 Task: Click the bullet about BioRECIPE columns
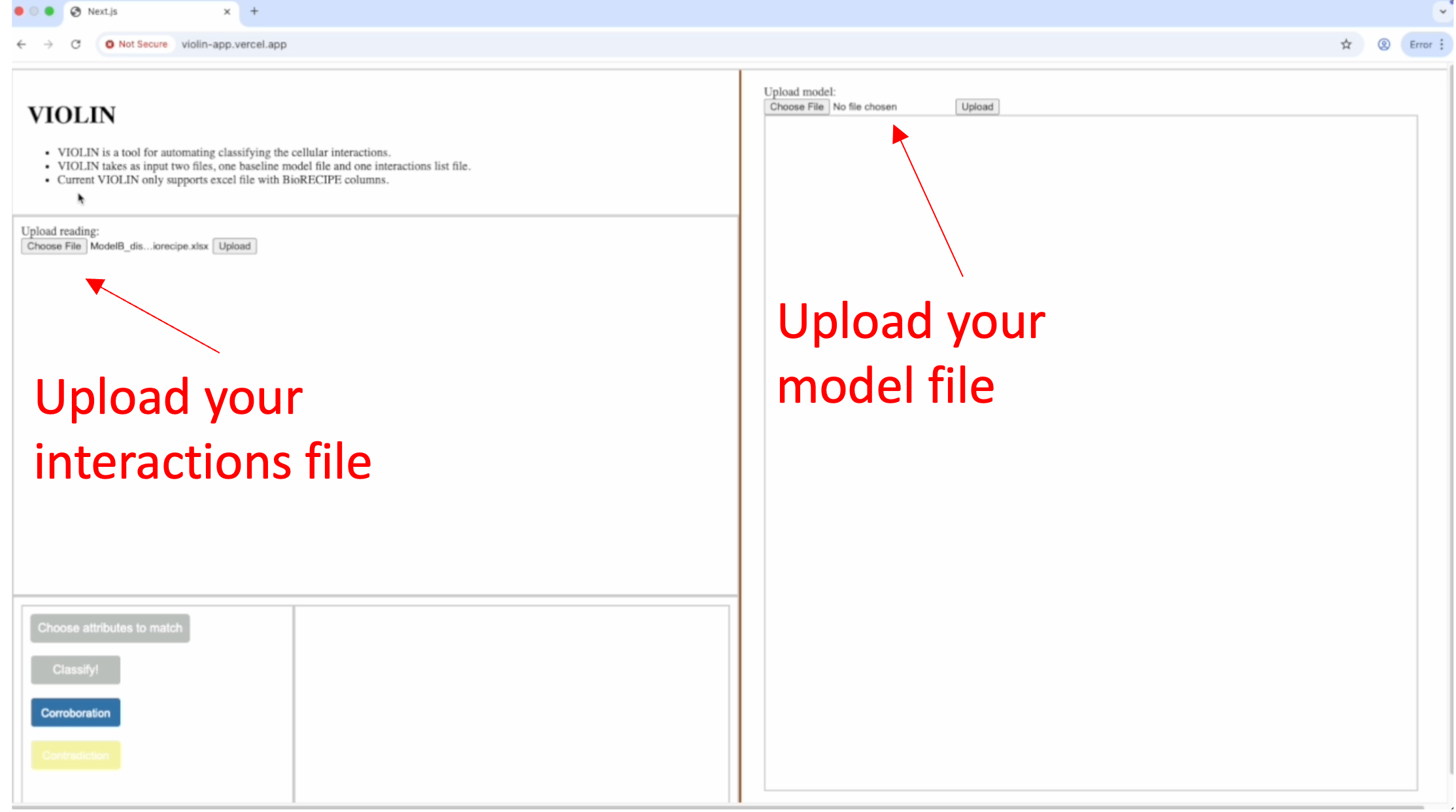[223, 180]
